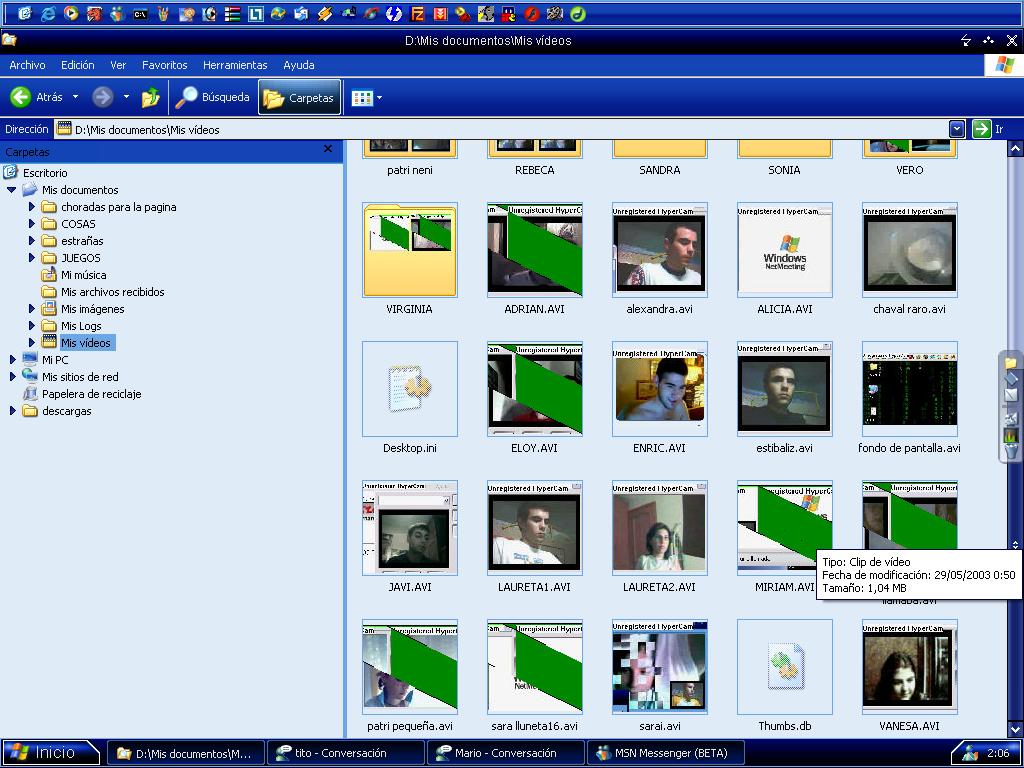1024x768 pixels.
Task: Select the ENRIC.AVI video thumbnail
Action: click(x=659, y=389)
